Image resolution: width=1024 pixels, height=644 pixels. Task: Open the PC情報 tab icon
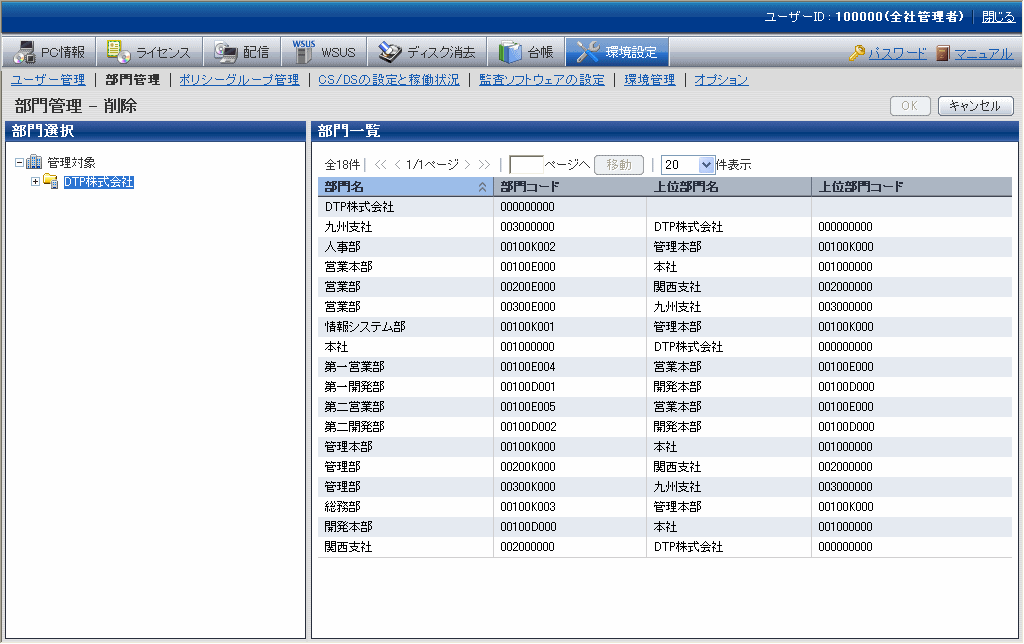[24, 52]
